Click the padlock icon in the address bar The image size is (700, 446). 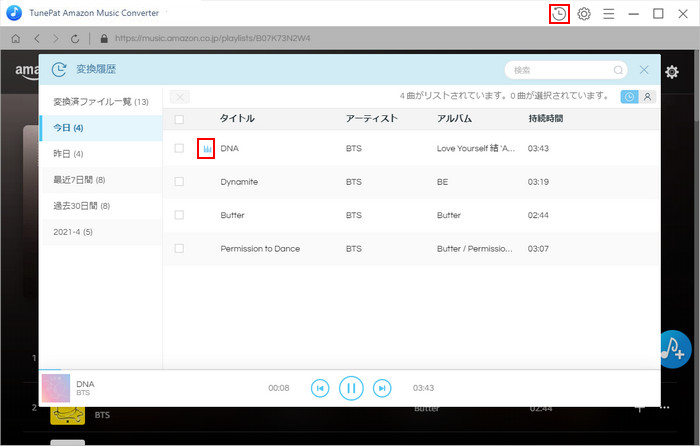104,38
